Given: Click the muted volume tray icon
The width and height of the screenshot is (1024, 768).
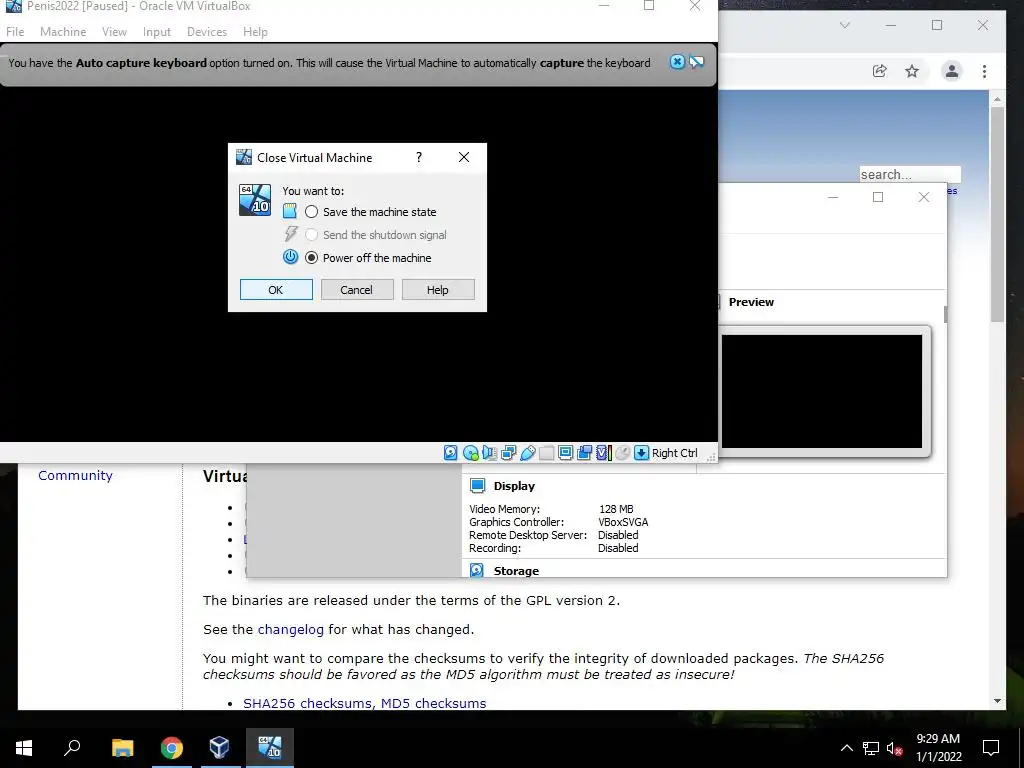Looking at the screenshot, I should click(895, 748).
